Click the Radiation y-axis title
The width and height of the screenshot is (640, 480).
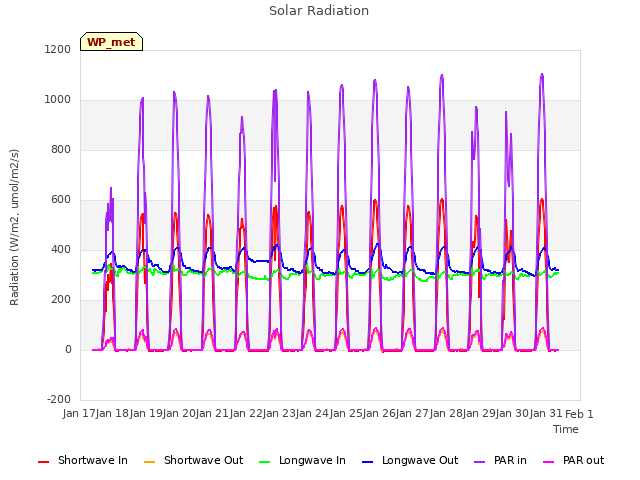[14, 227]
